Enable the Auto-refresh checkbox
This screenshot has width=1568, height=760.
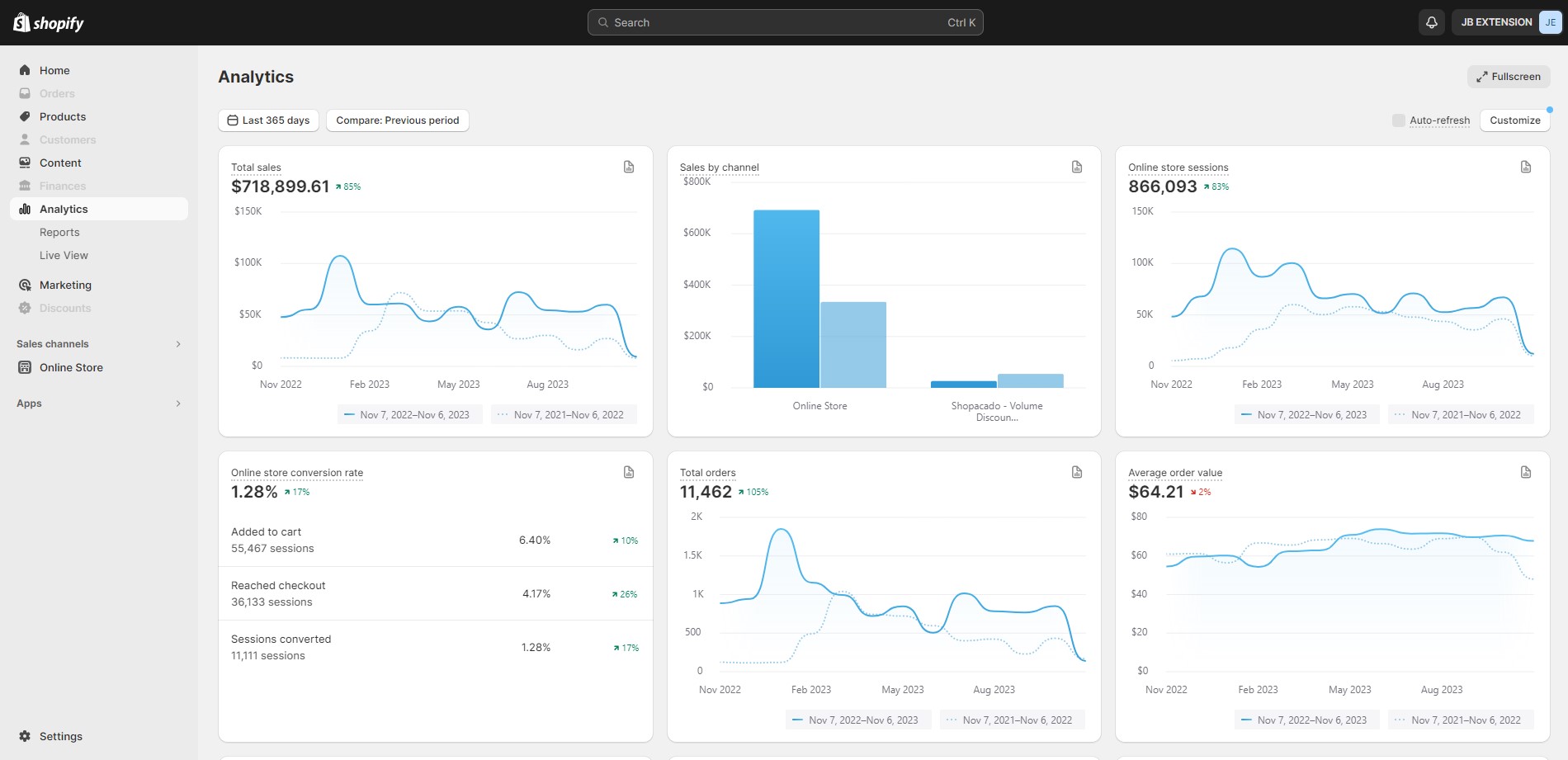[x=1399, y=120]
